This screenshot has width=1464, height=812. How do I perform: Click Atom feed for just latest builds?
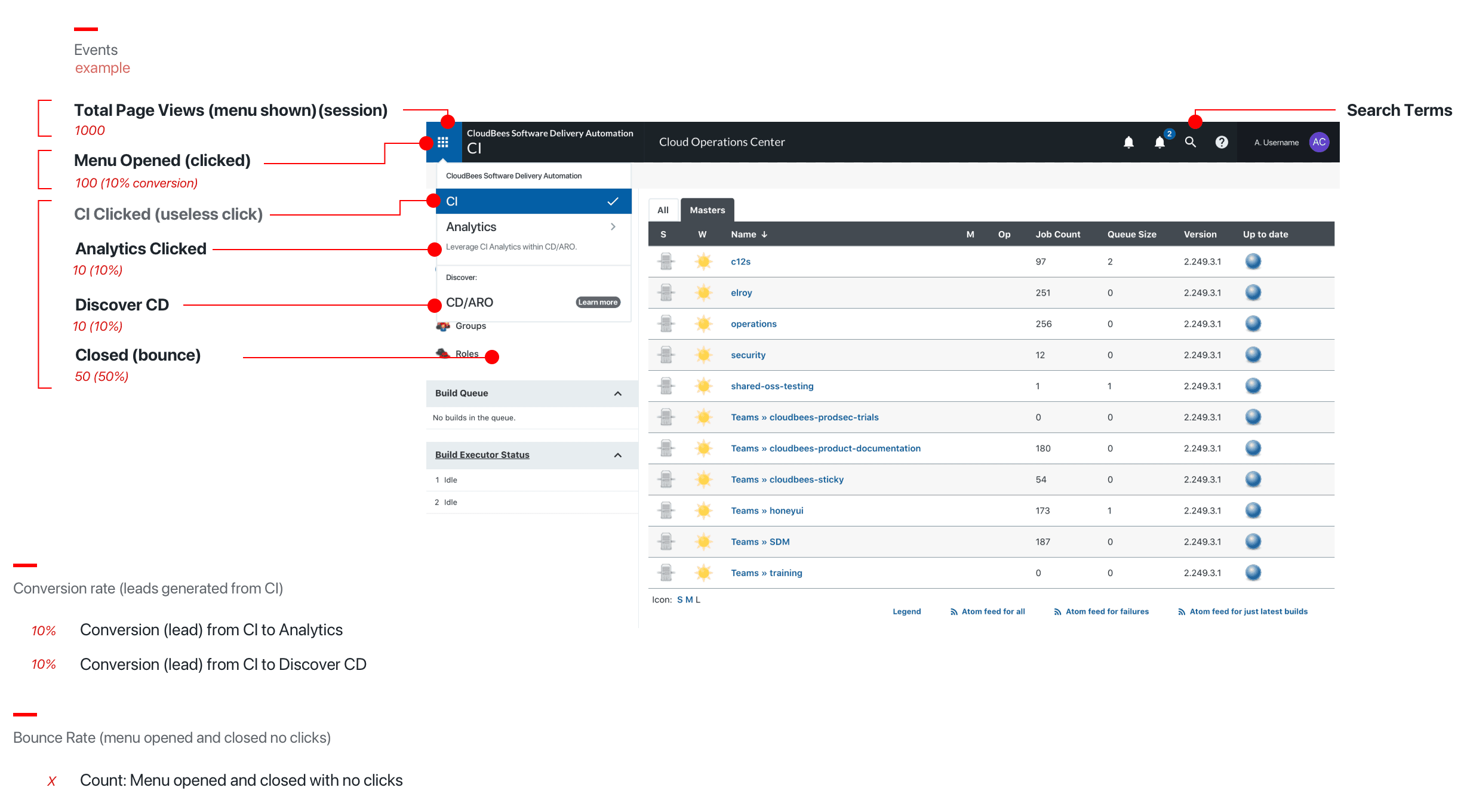(1242, 611)
